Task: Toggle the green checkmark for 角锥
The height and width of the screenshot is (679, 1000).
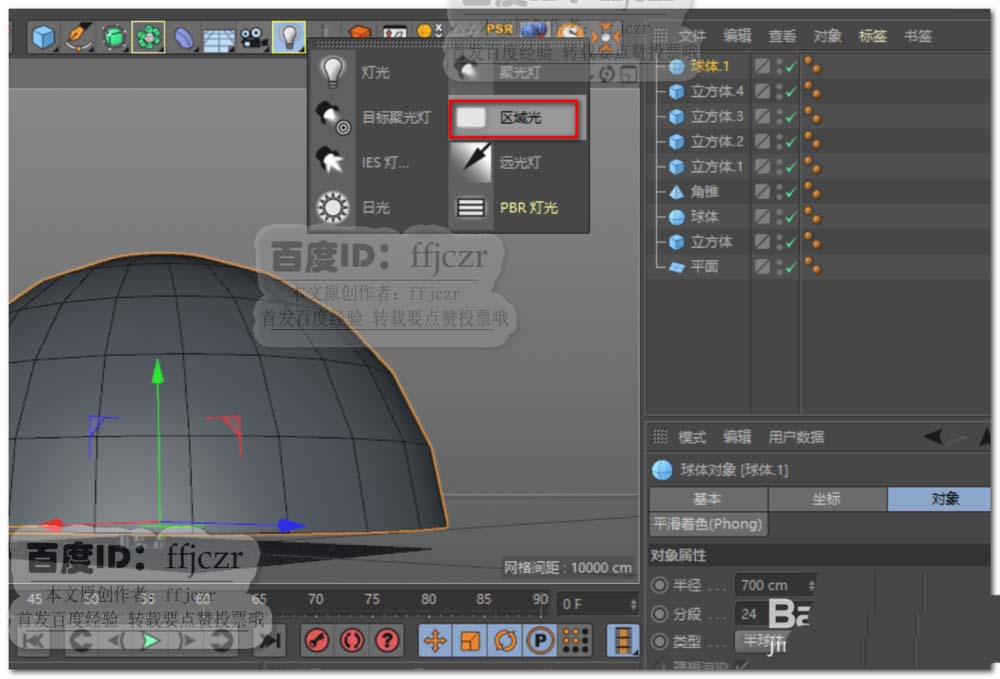Action: 791,192
